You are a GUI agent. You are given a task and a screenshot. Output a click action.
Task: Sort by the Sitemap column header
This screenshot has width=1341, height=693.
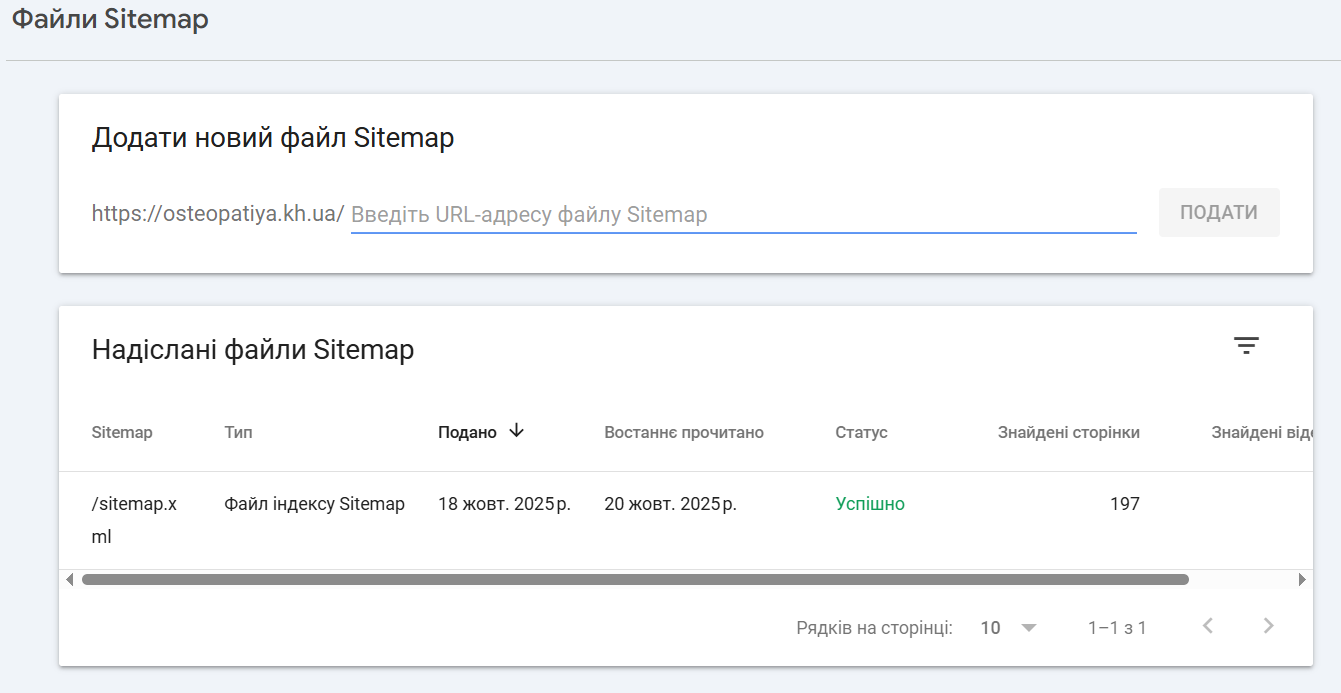pos(122,433)
